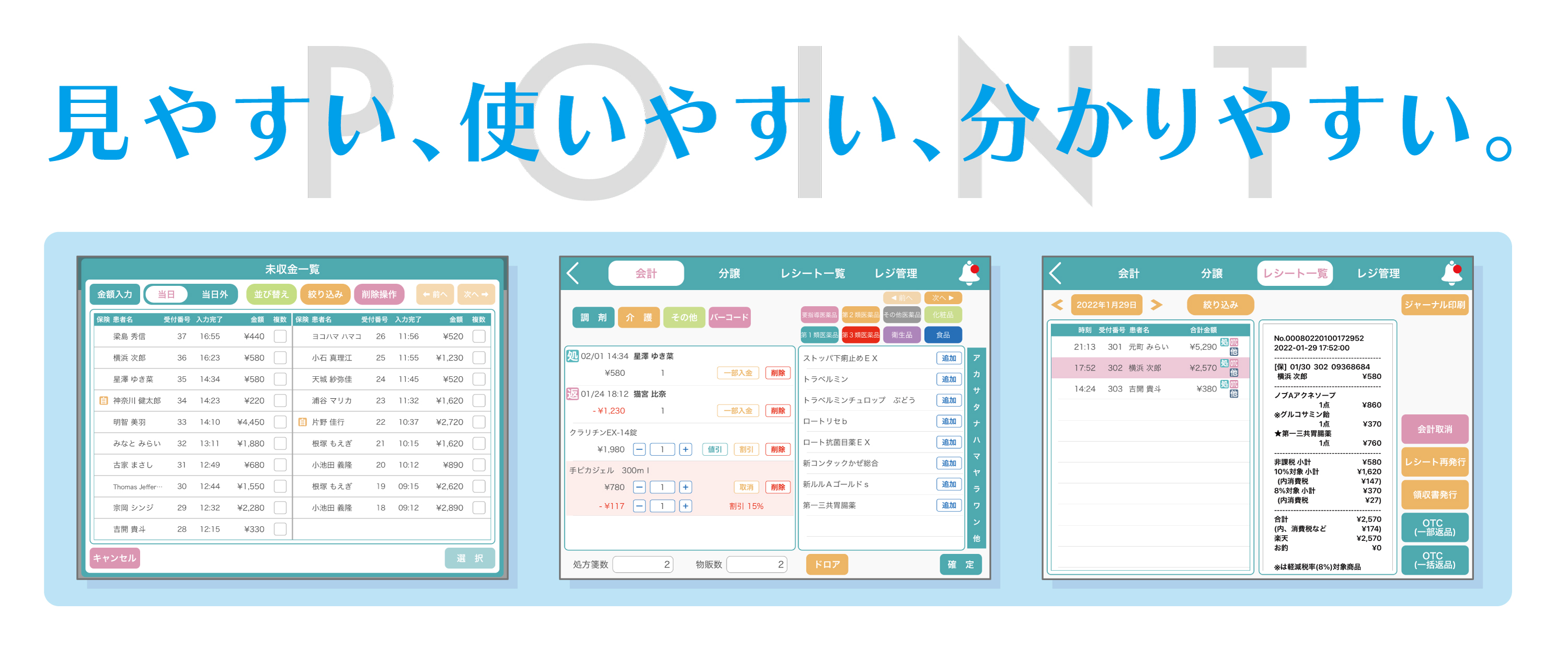Screen dimensions: 1568x648
Task: Click the note icon beside 神奈川 健太郎
Action: pos(103,400)
